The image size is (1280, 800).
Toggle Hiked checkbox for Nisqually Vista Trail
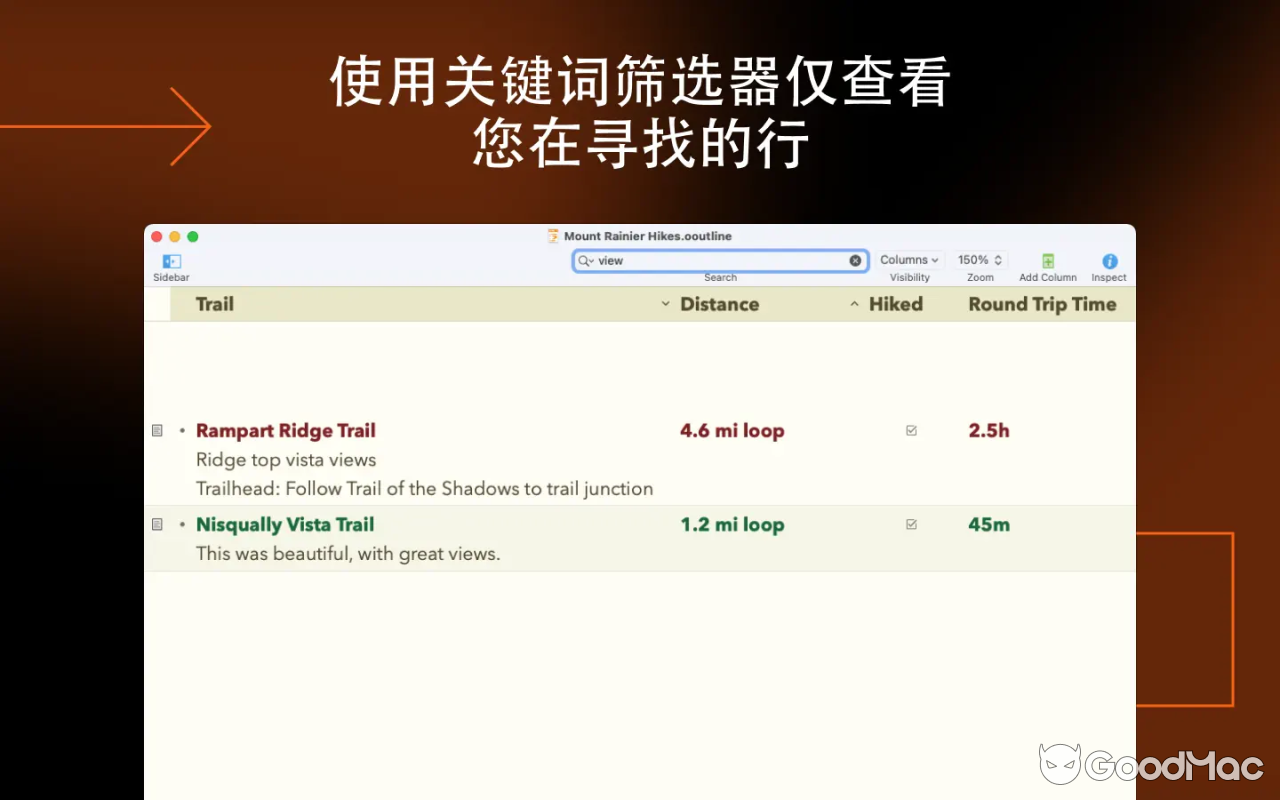pos(911,524)
